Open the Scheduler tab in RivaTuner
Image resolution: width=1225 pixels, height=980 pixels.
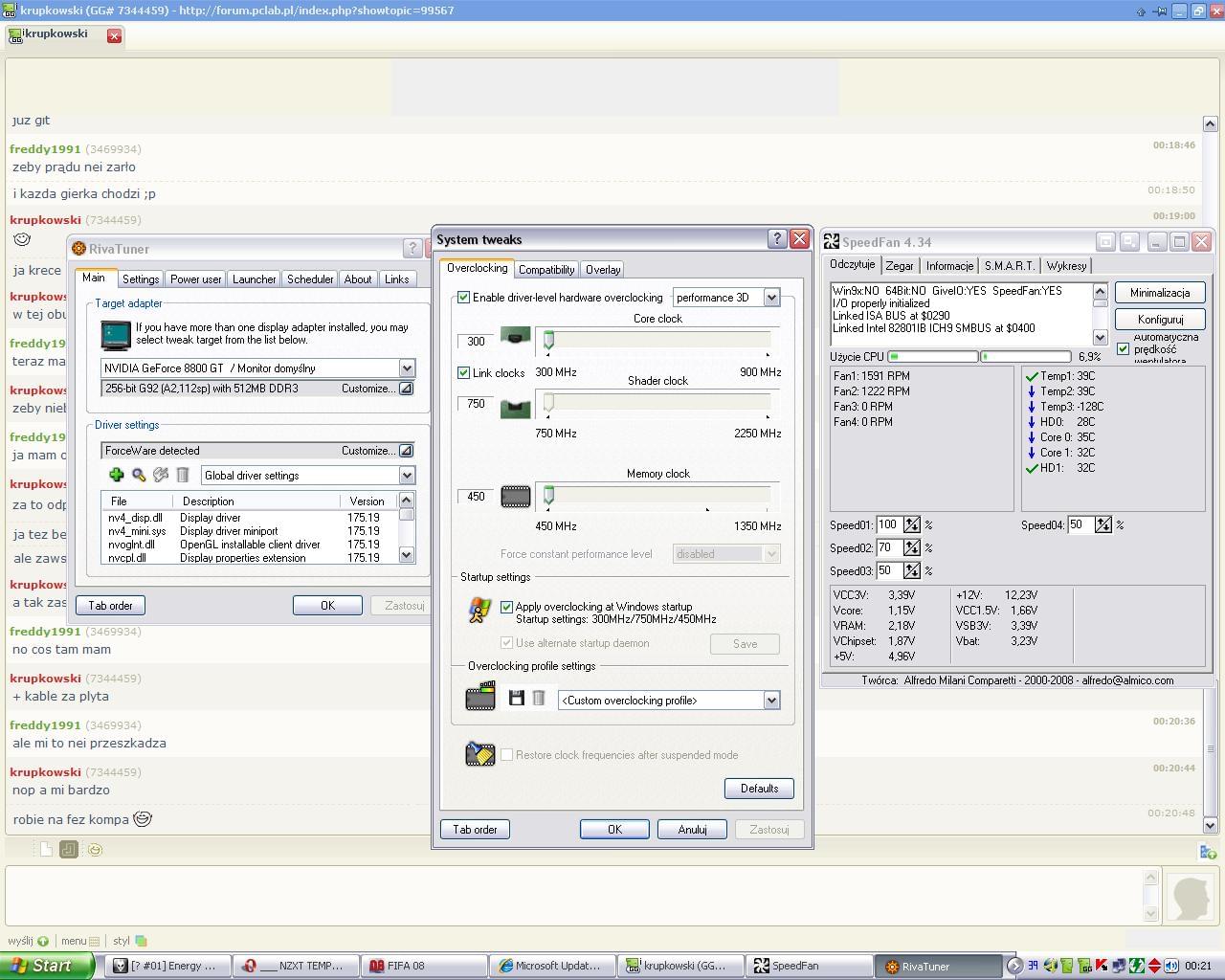(310, 279)
